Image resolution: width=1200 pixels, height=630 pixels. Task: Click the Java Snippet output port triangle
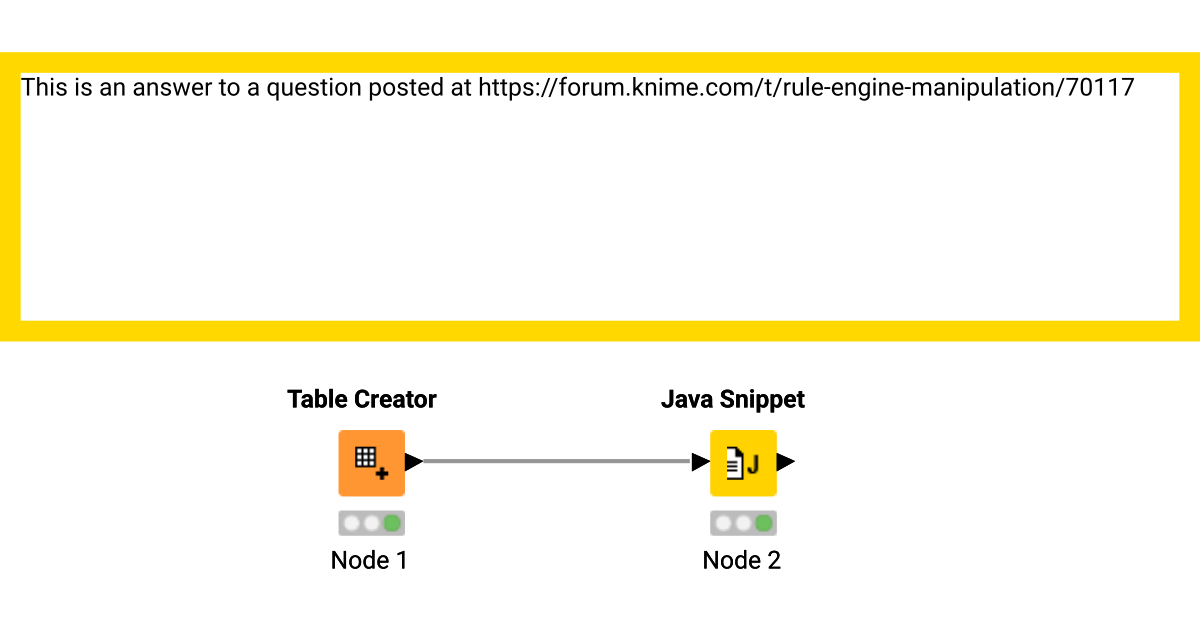click(x=786, y=462)
